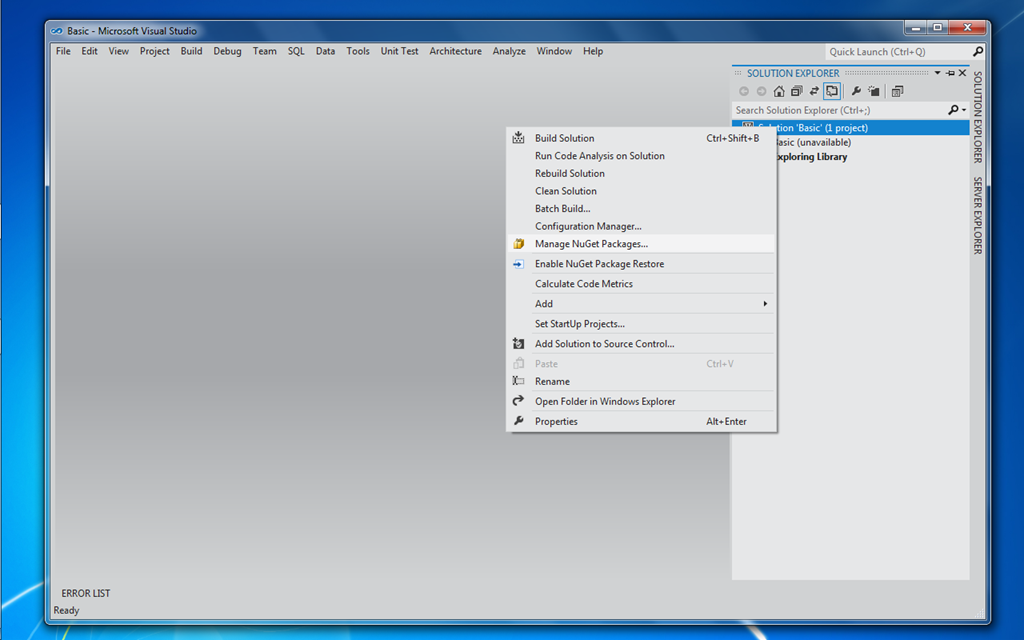Image resolution: width=1024 pixels, height=640 pixels.
Task: Maximize the Visual Studio window
Action: coord(937,28)
